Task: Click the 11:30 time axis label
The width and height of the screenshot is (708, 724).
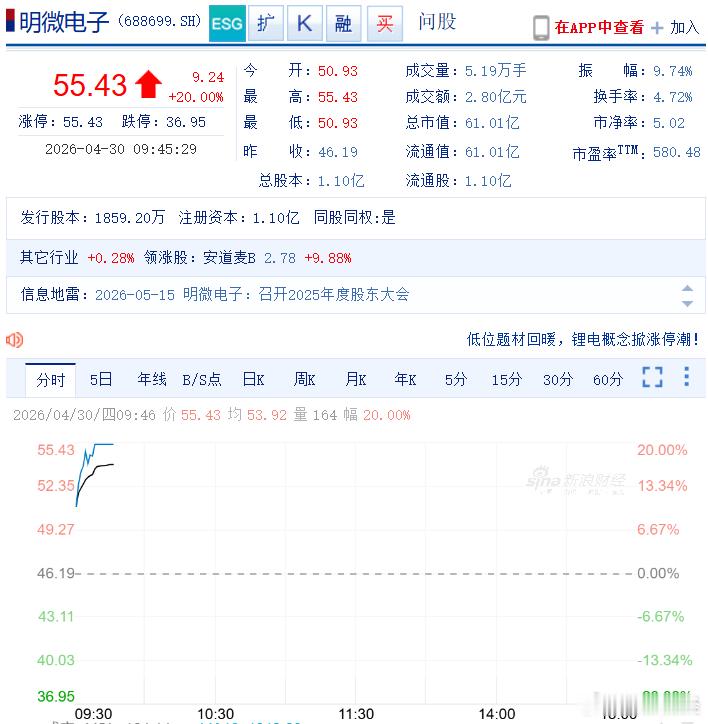Action: (356, 714)
